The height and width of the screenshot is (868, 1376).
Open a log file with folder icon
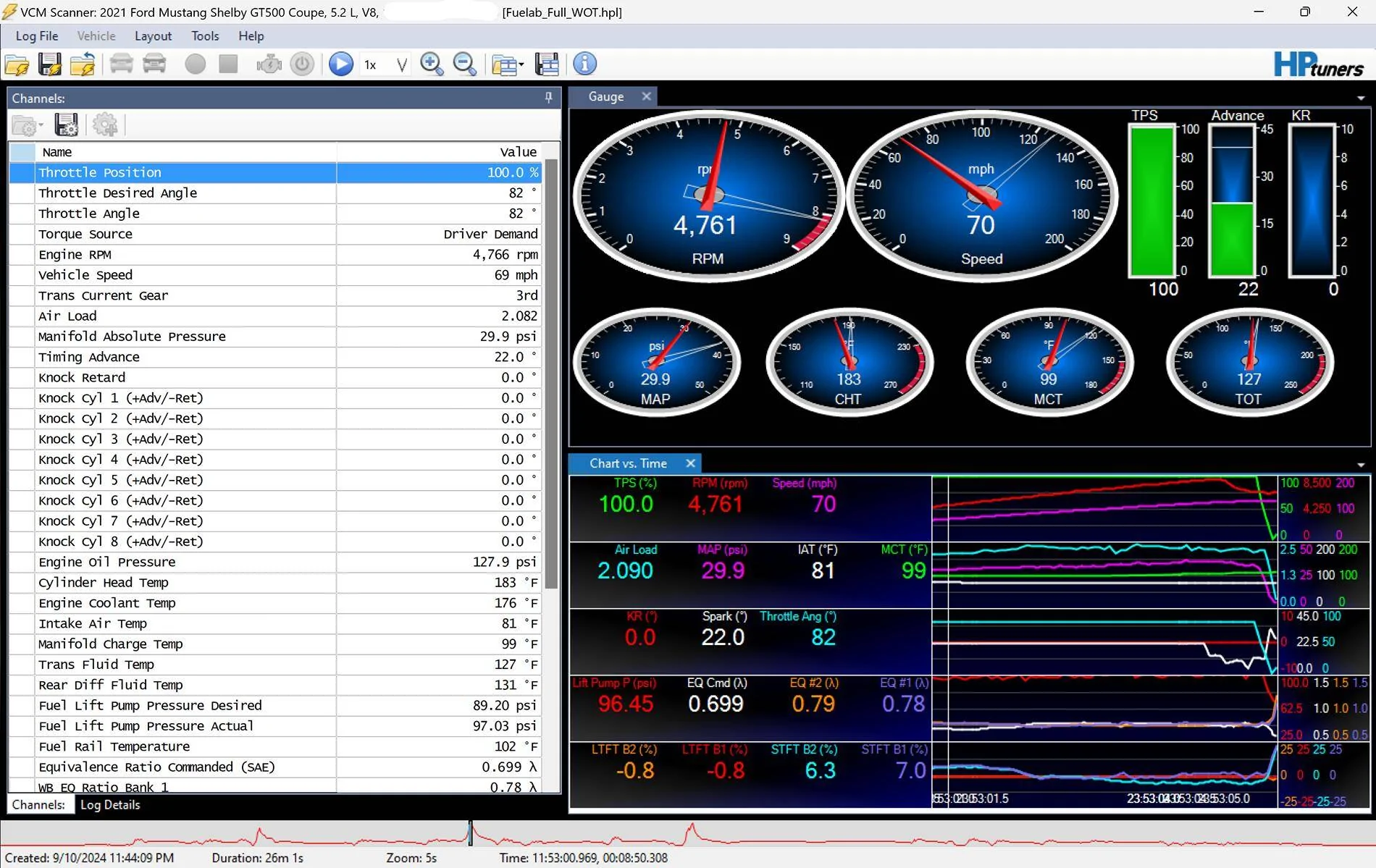coord(17,64)
